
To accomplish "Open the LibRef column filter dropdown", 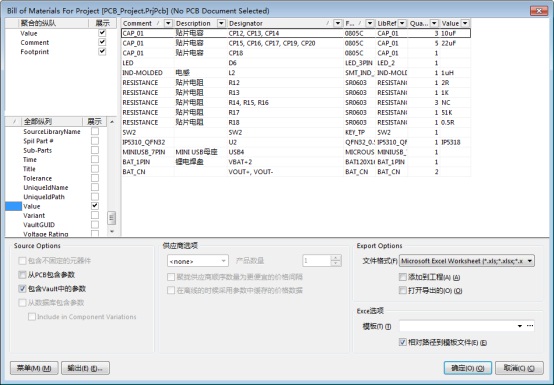I will click(x=402, y=23).
